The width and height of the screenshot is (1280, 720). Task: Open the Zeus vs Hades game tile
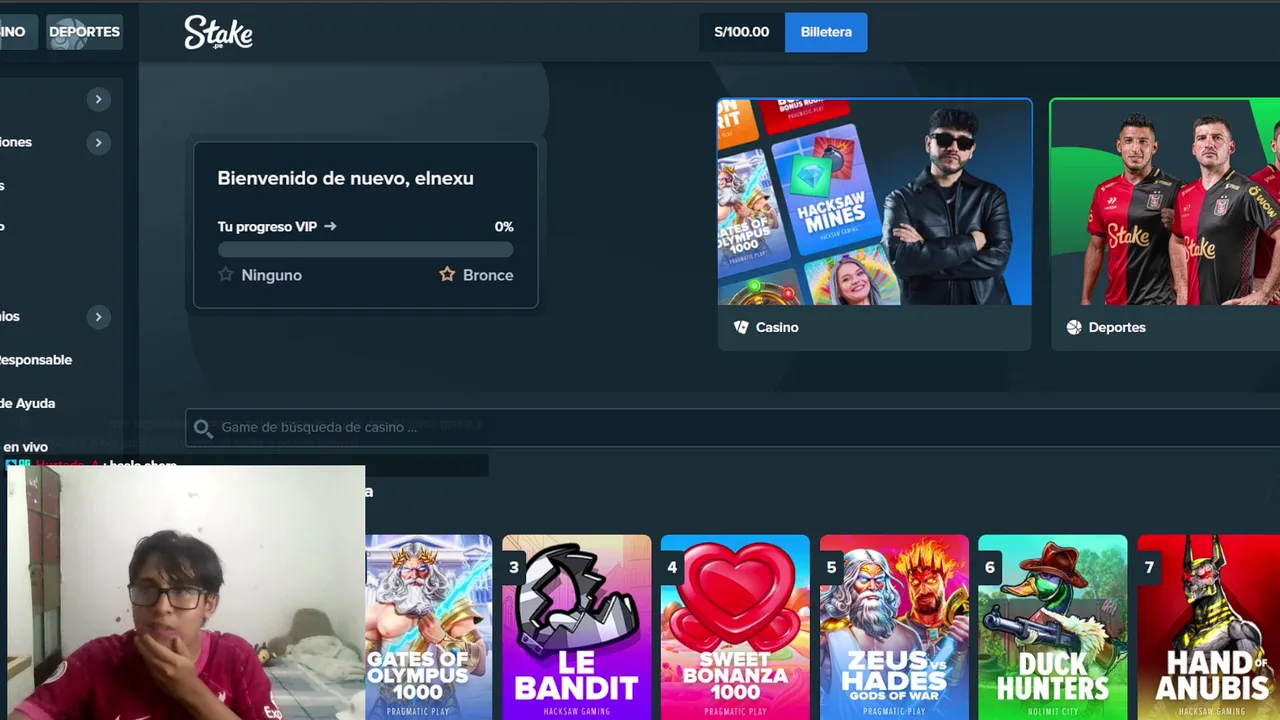894,627
